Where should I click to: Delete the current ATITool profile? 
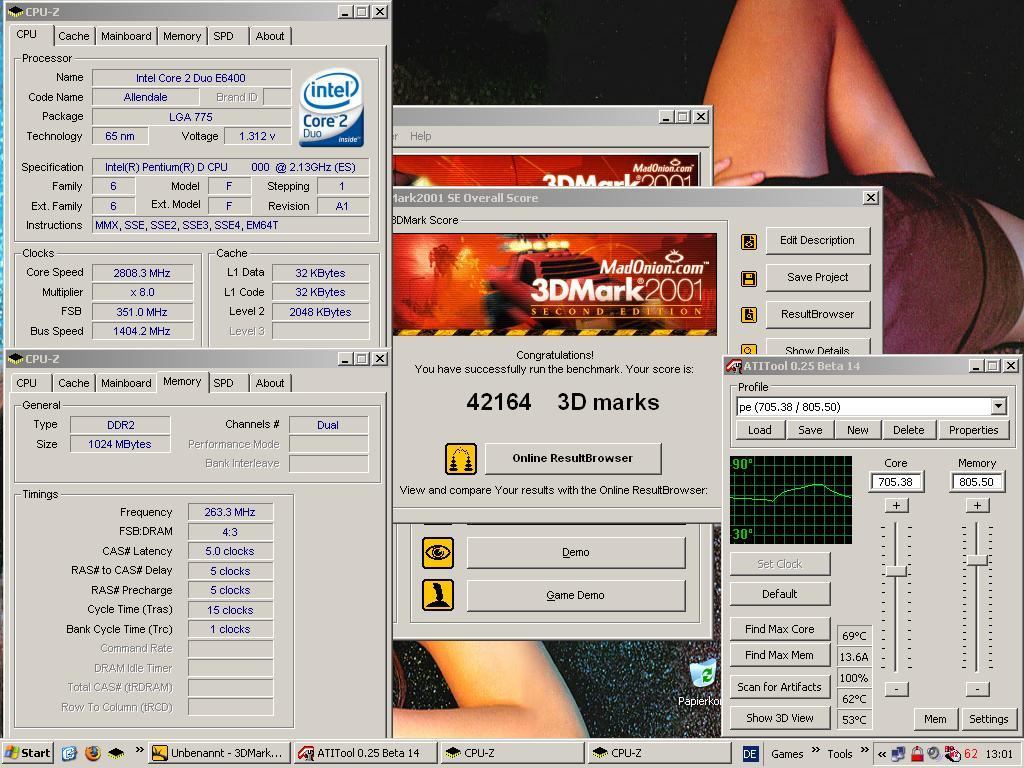point(908,430)
